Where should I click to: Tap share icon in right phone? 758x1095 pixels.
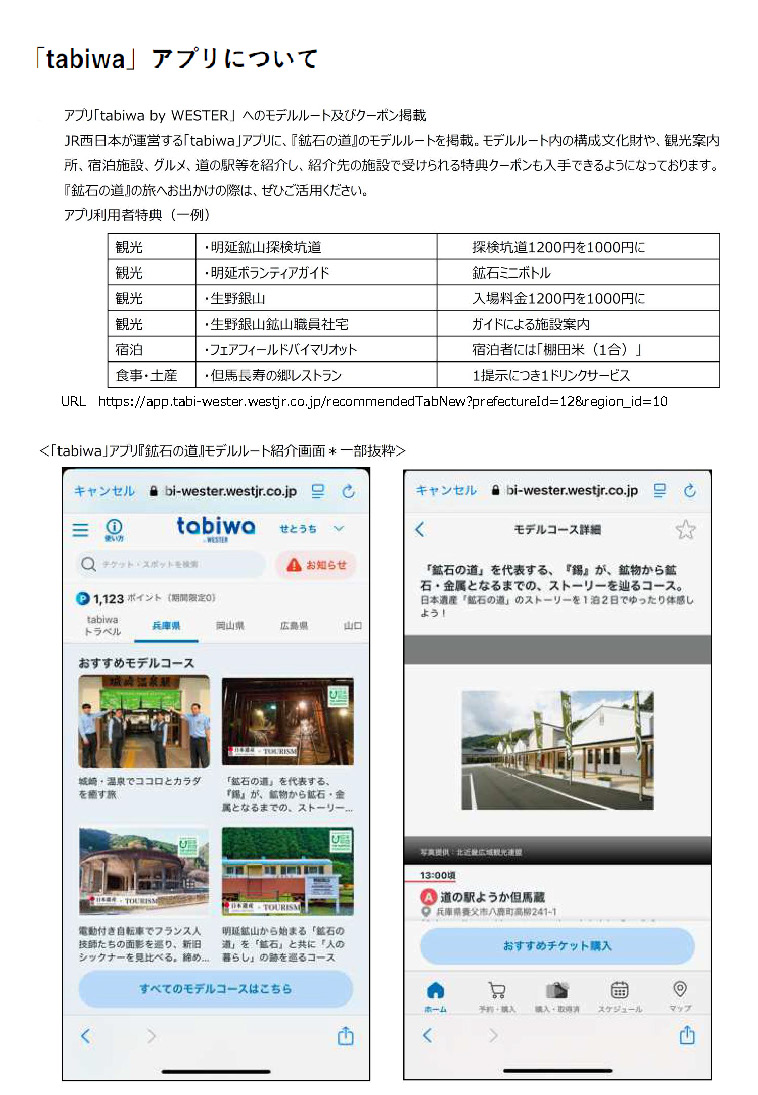(687, 1035)
